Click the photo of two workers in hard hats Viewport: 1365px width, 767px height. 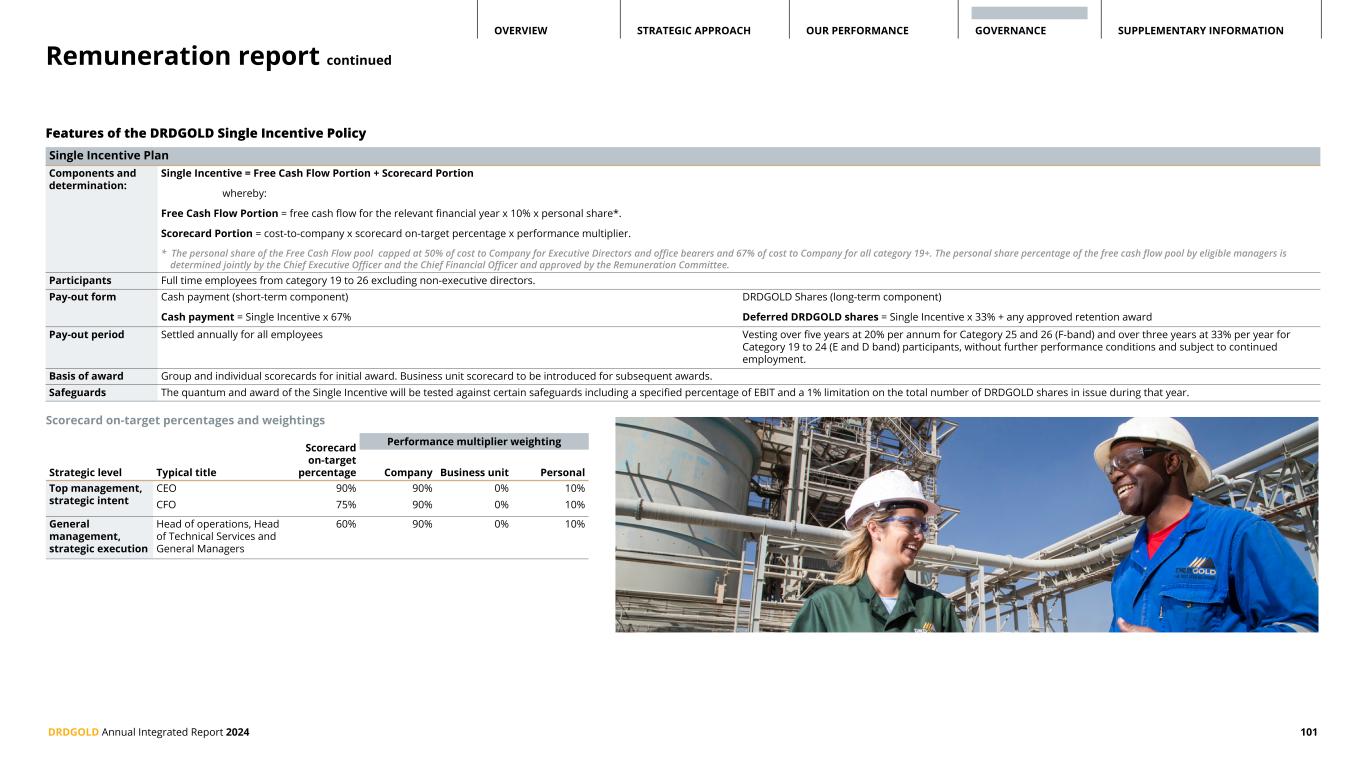point(966,524)
